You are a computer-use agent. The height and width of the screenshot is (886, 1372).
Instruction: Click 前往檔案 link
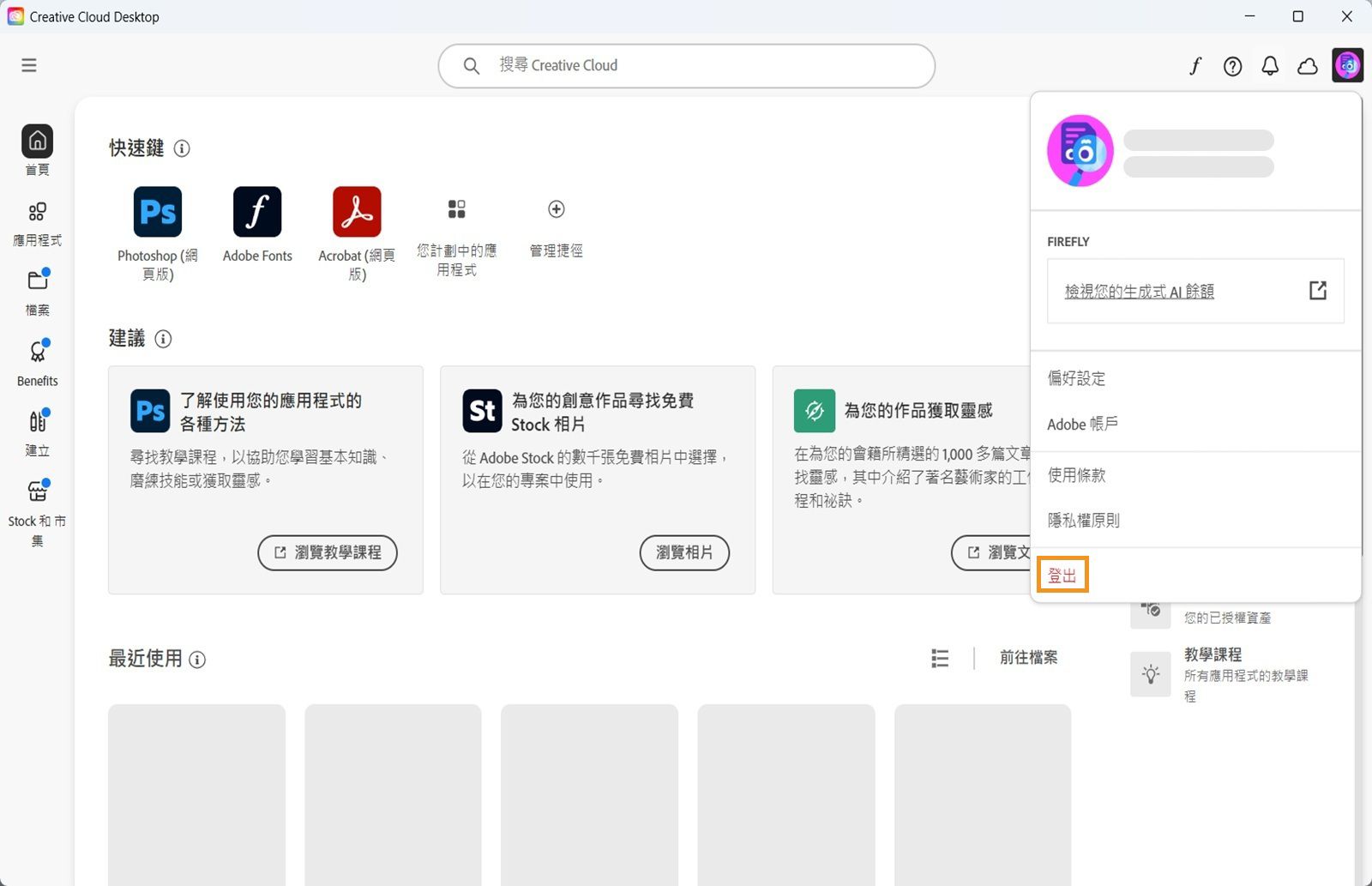click(1028, 658)
